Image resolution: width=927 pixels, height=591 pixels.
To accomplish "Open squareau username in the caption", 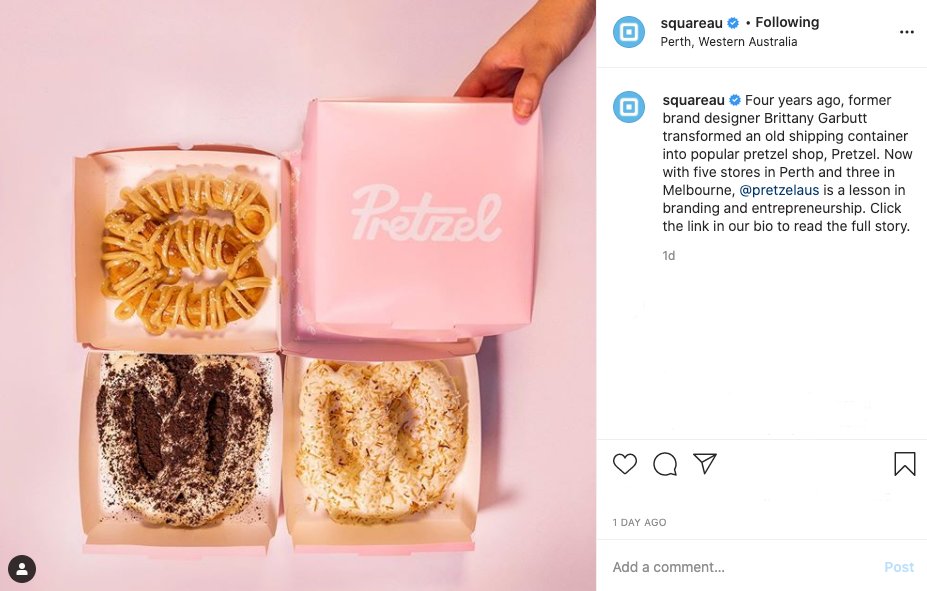I will tap(693, 100).
